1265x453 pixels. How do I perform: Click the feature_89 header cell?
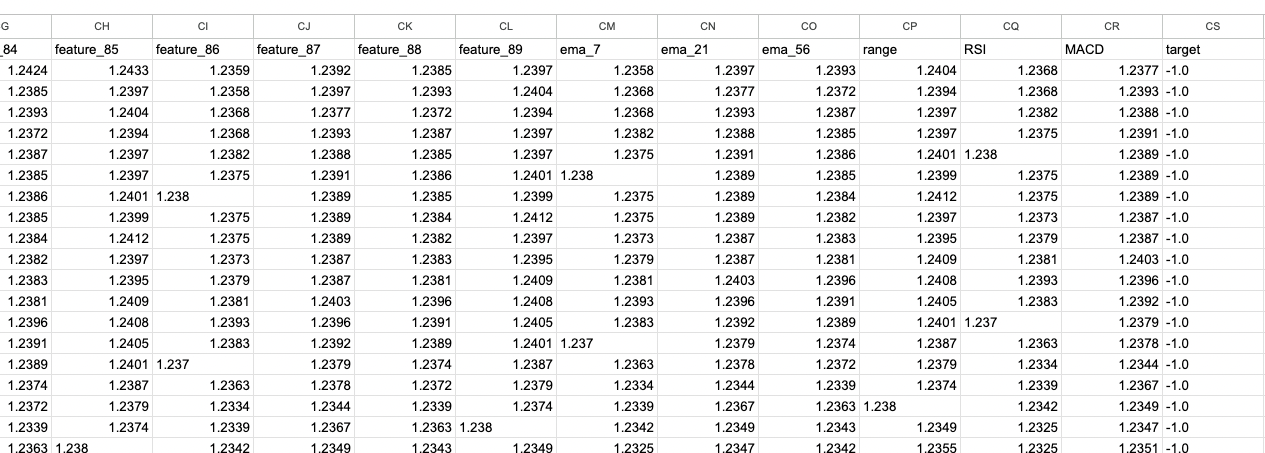pos(506,48)
